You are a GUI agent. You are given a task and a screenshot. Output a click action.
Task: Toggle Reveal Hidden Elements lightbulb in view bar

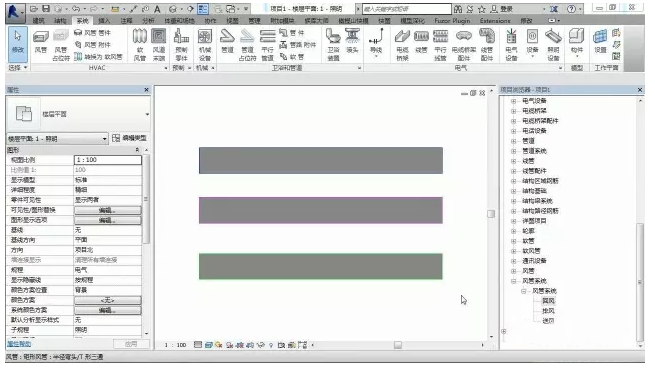click(x=271, y=345)
